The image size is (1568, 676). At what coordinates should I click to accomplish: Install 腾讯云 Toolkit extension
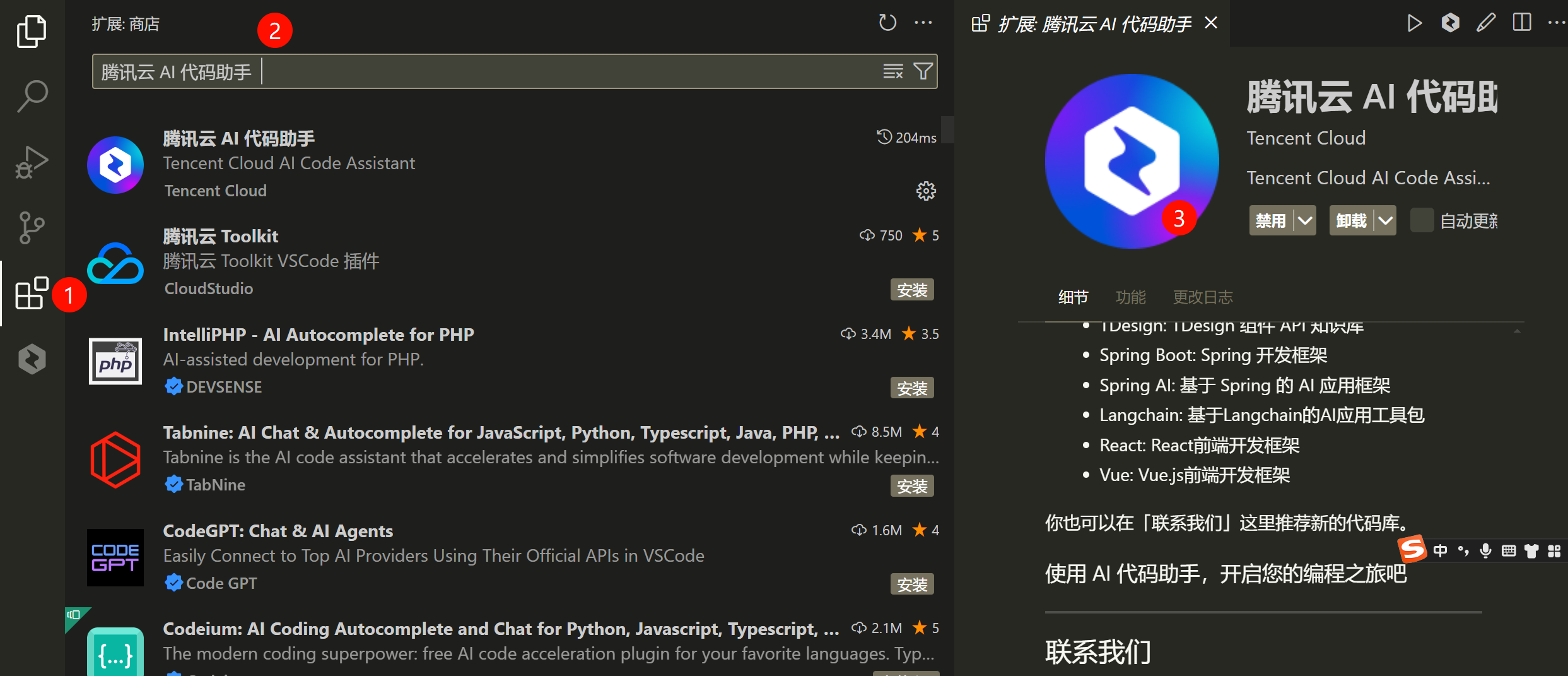tap(913, 290)
